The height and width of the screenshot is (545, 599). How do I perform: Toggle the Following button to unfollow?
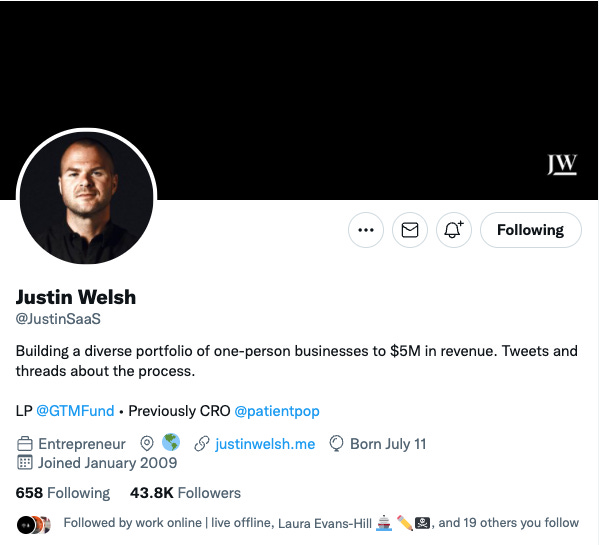point(531,230)
